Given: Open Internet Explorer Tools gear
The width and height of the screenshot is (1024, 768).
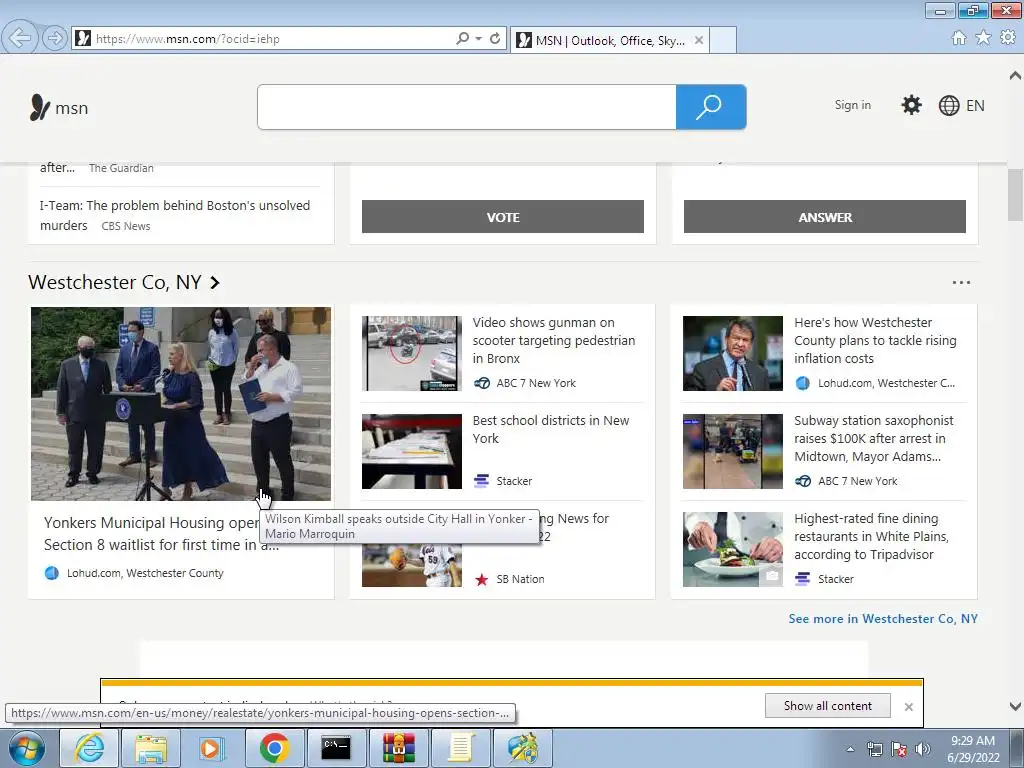Looking at the screenshot, I should 1008,38.
